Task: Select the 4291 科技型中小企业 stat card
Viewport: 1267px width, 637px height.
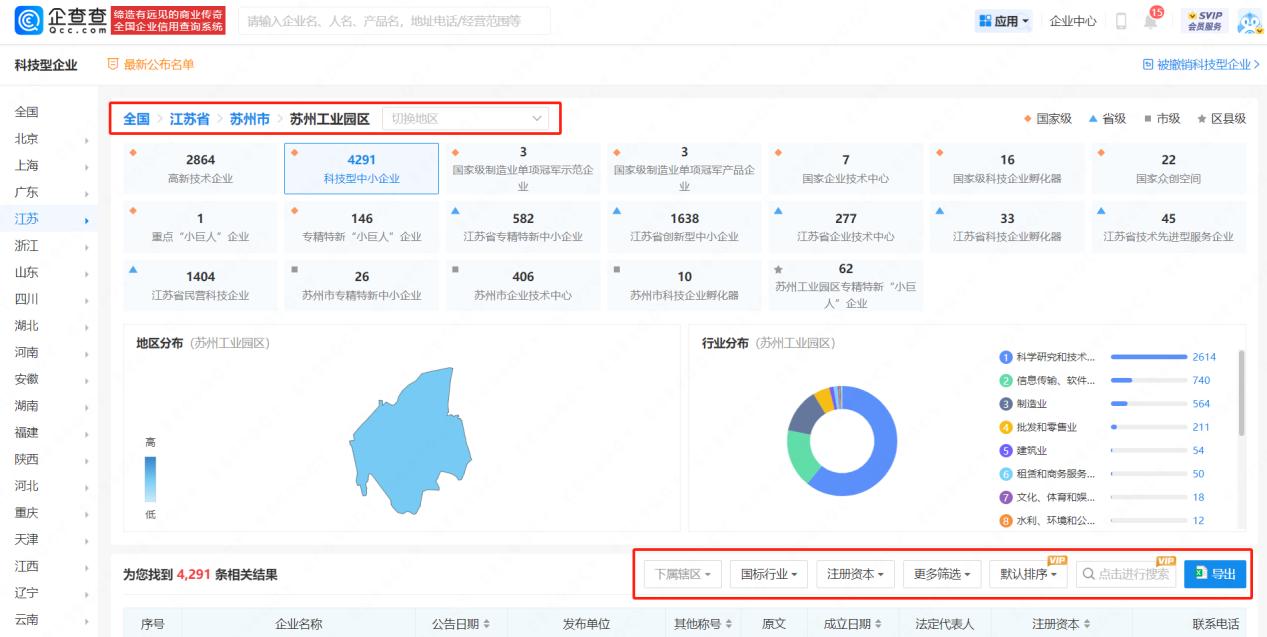Action: tap(360, 167)
